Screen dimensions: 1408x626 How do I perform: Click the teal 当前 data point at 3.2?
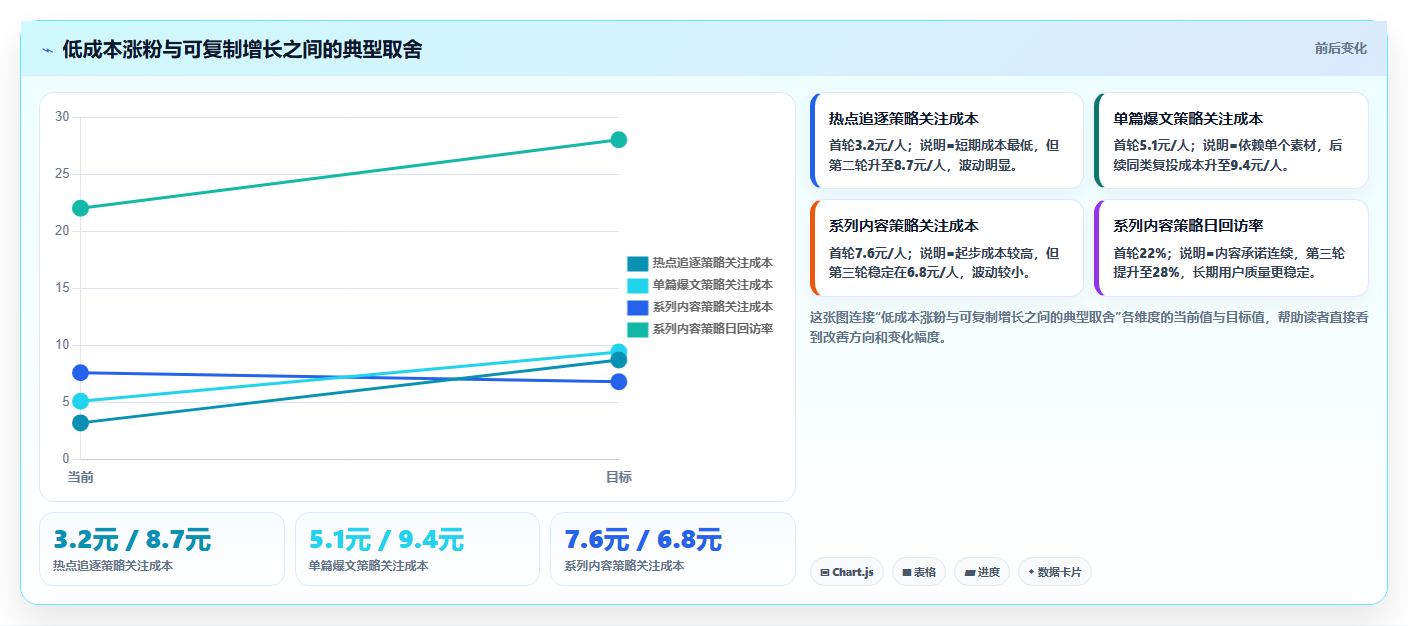click(x=81, y=423)
